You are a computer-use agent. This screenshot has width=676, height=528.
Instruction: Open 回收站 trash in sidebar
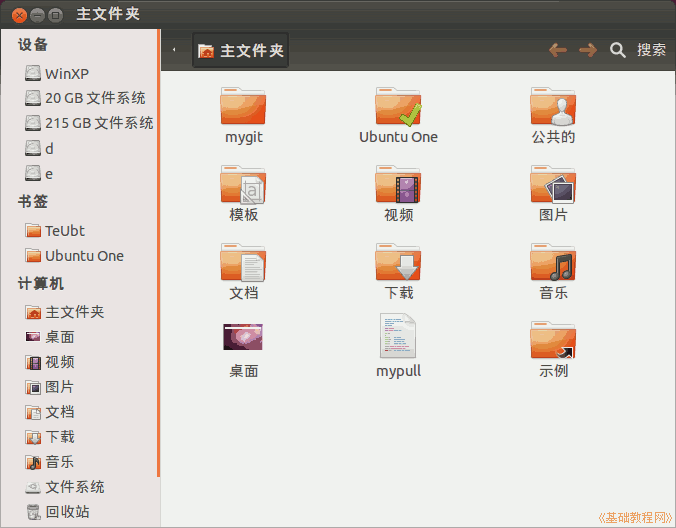(67, 511)
